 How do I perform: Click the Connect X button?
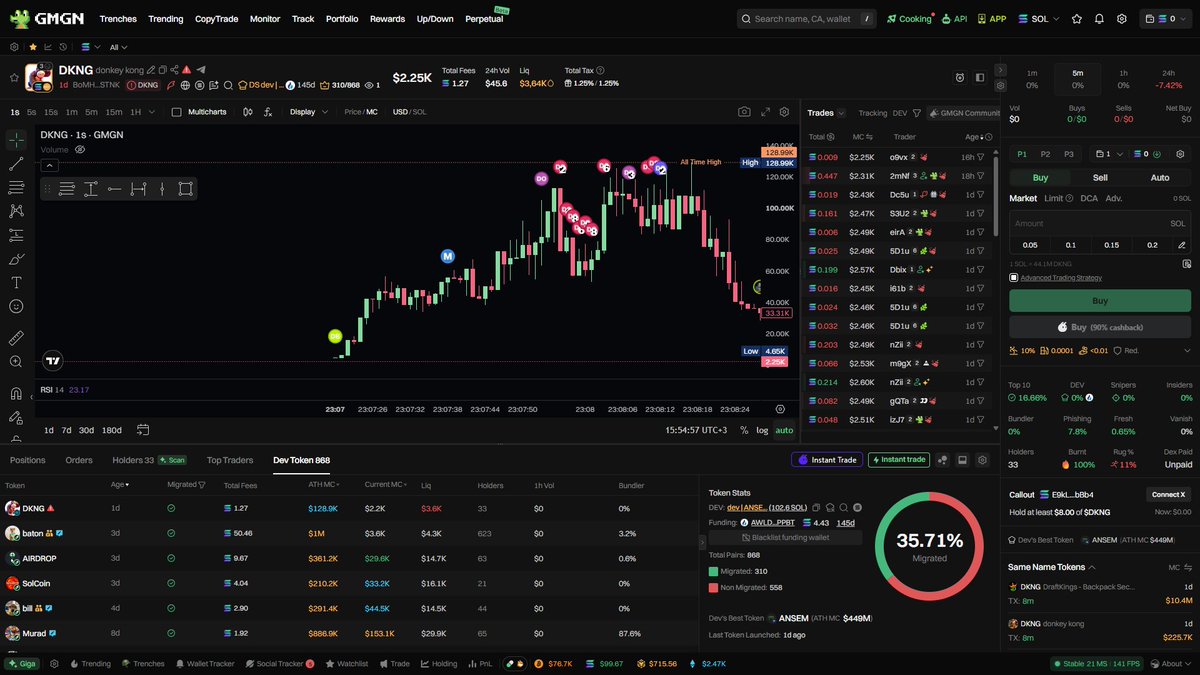1168,494
